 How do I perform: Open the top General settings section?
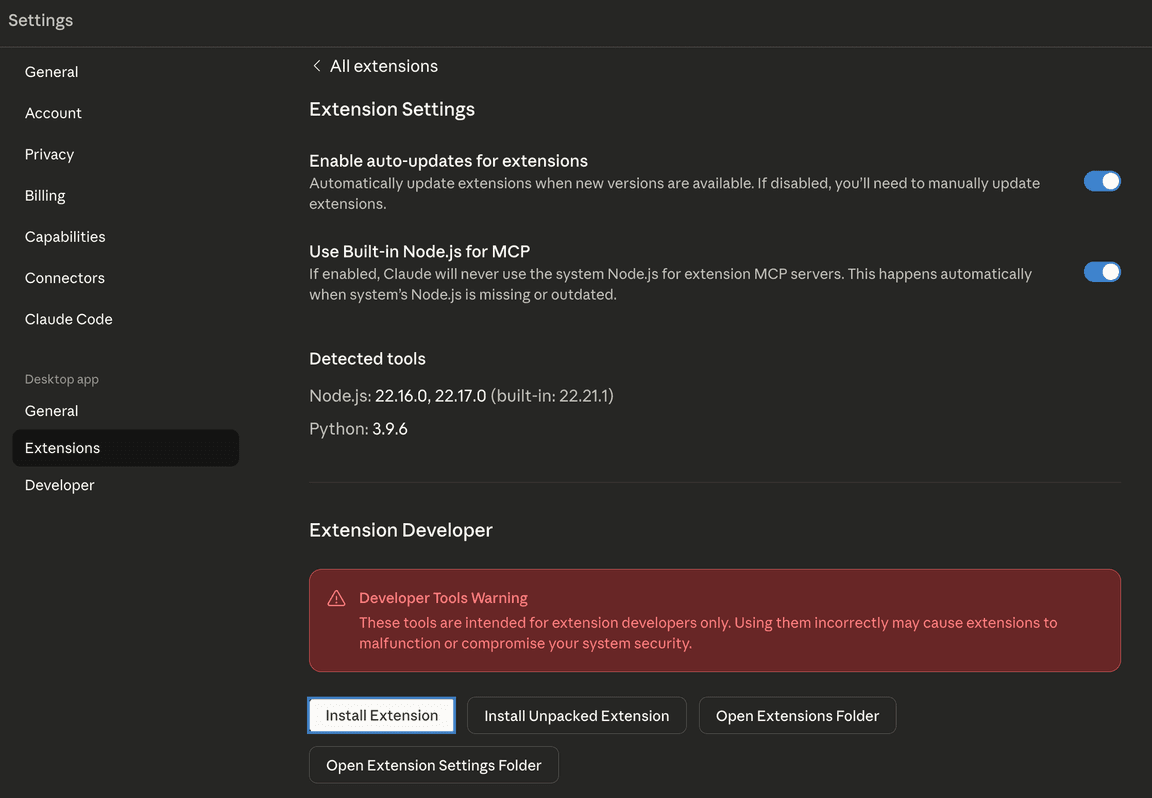[52, 72]
